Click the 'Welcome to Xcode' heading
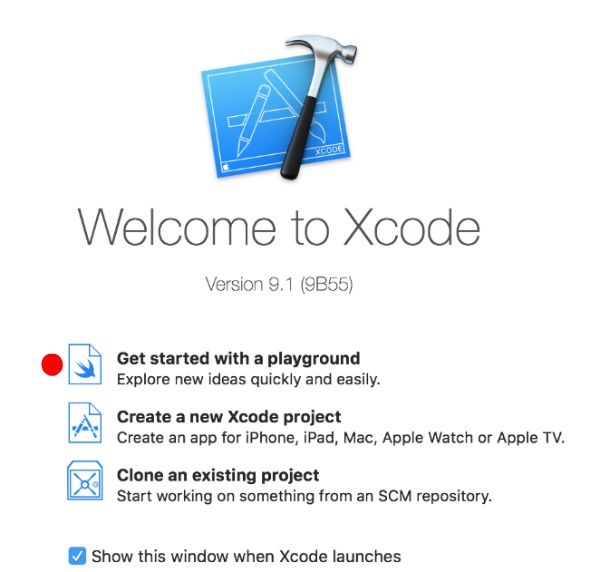 (279, 227)
